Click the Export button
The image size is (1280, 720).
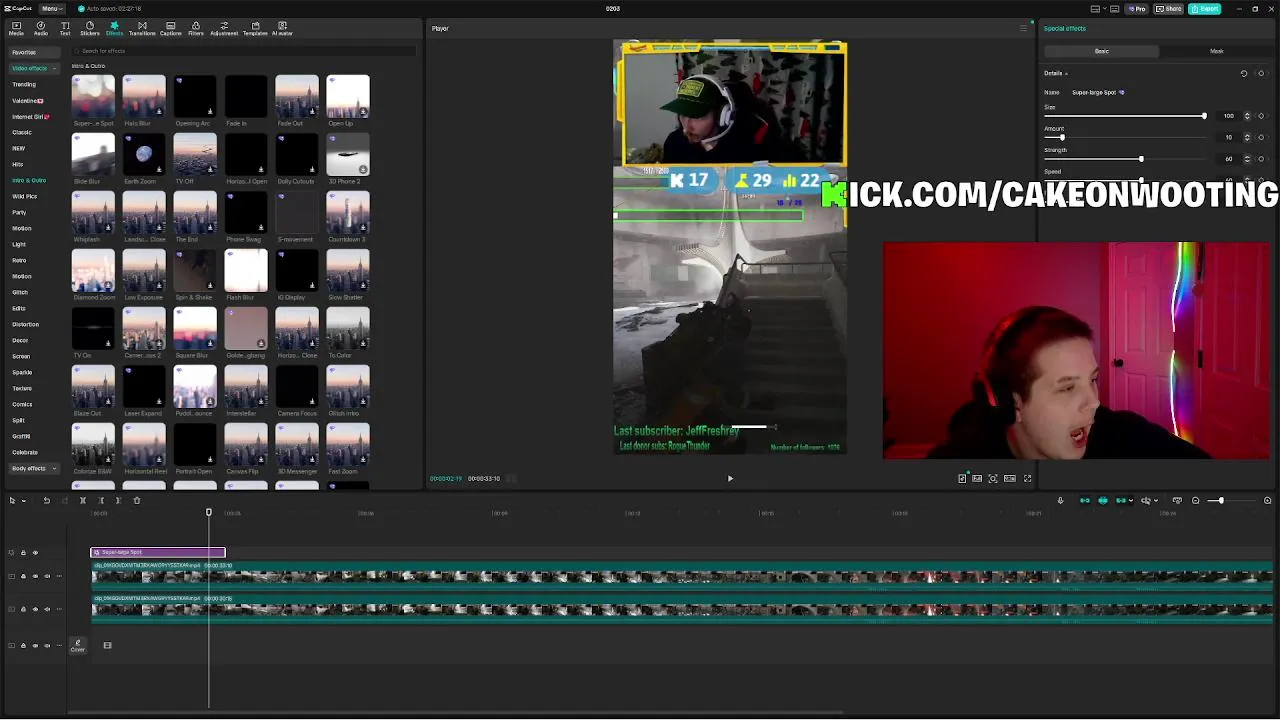point(1204,8)
